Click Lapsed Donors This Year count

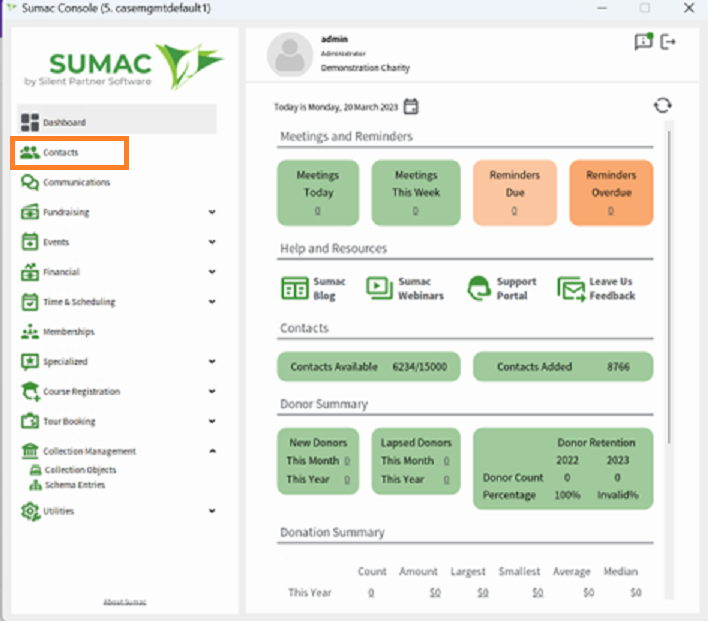(x=447, y=479)
